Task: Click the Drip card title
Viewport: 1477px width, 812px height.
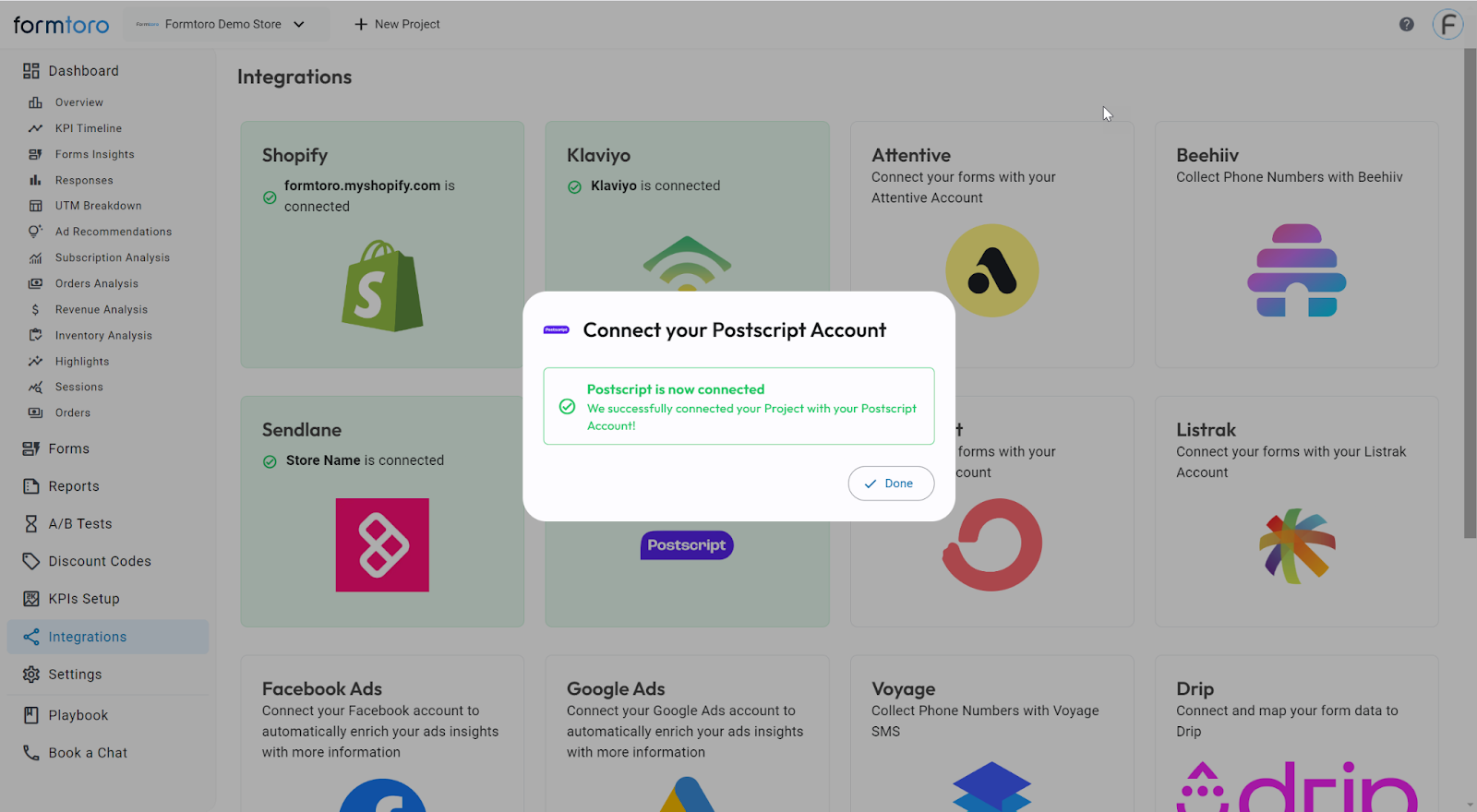Action: click(1195, 689)
